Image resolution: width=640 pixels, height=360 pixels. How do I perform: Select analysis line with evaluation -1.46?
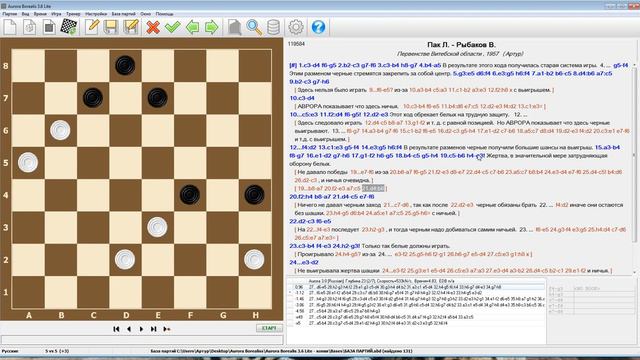[x=416, y=299]
